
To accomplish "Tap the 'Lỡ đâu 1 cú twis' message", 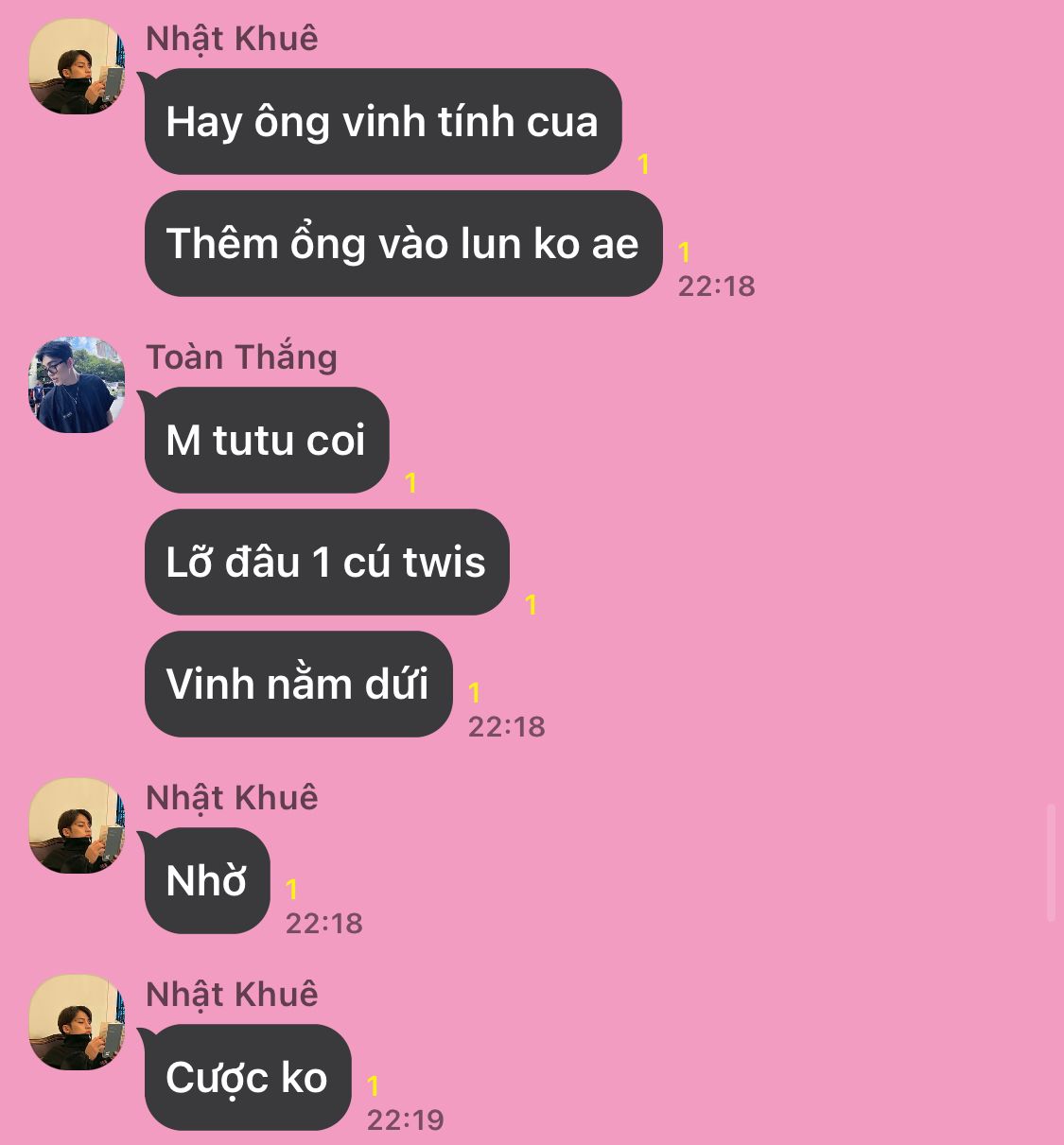I will pos(326,563).
